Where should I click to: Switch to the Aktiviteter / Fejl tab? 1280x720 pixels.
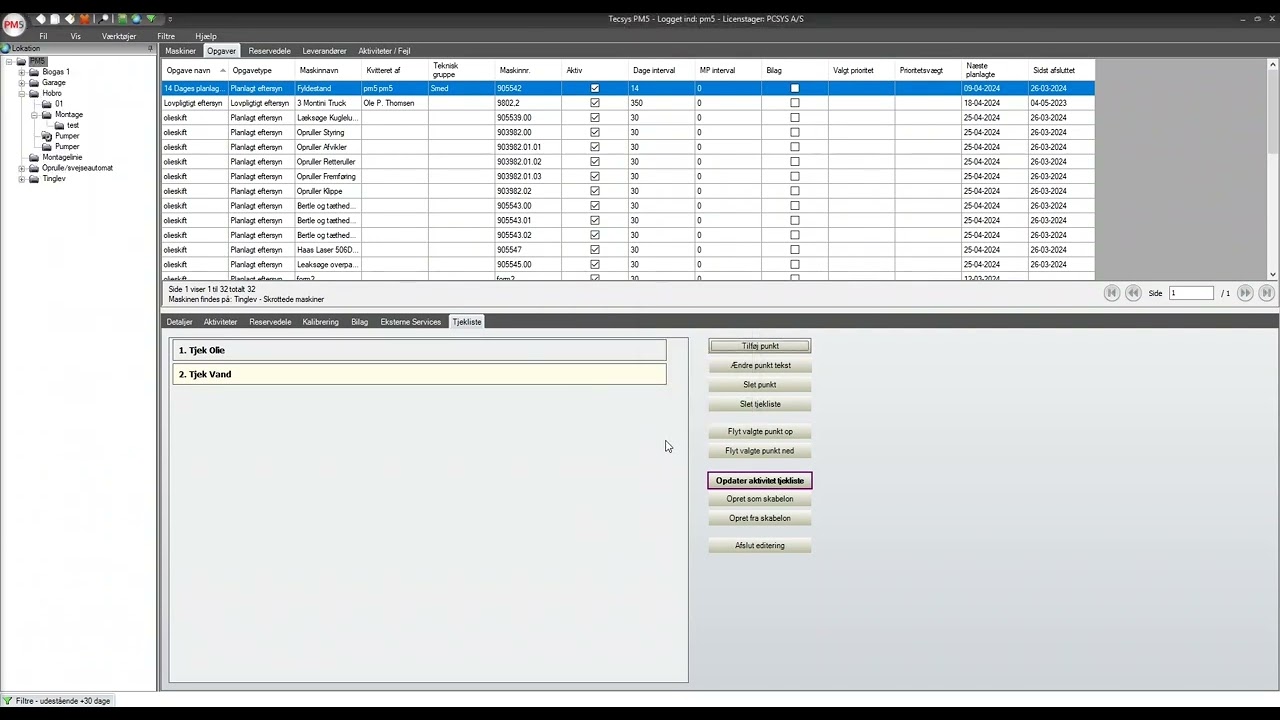tap(384, 51)
